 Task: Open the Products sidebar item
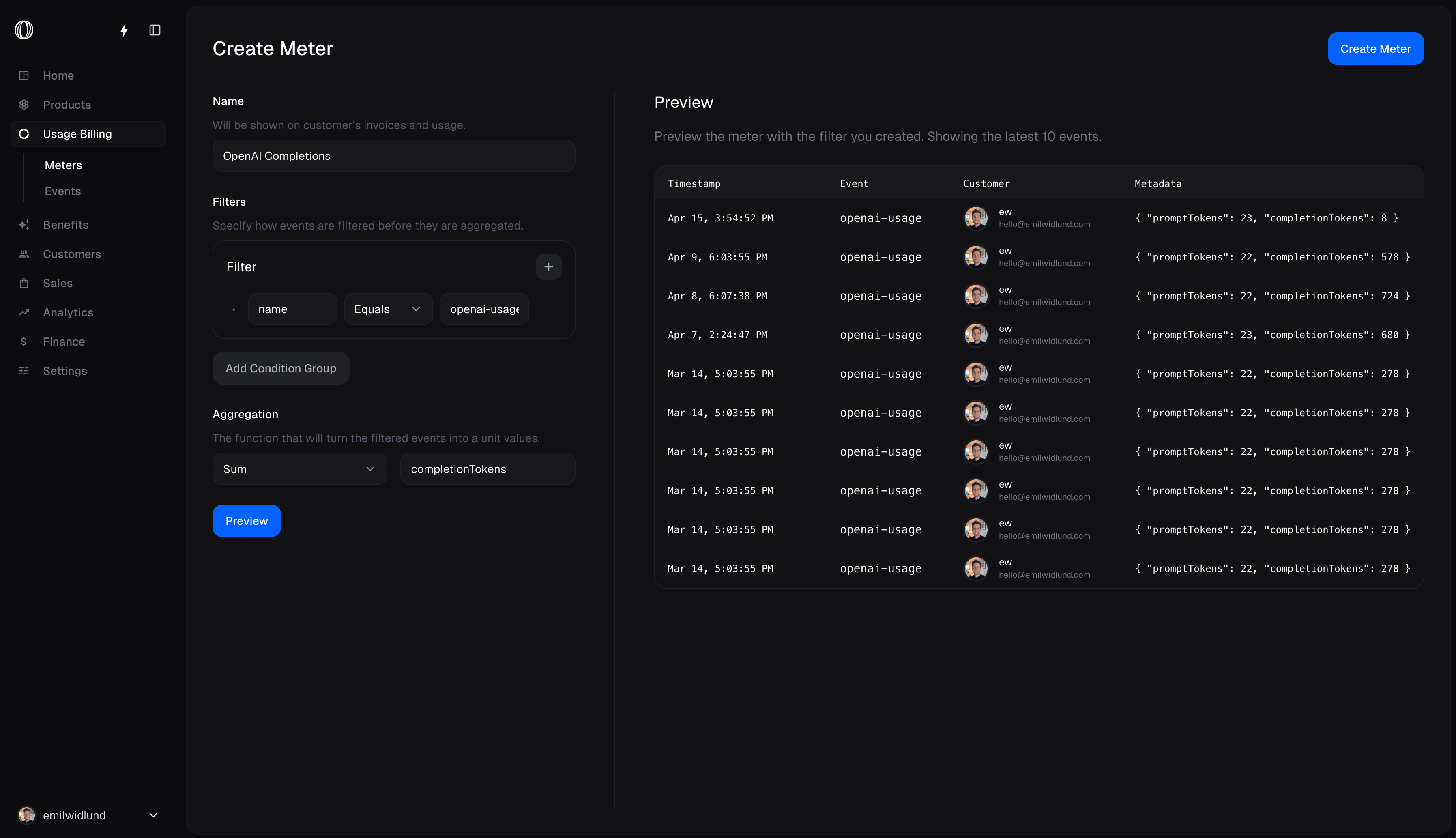[67, 105]
